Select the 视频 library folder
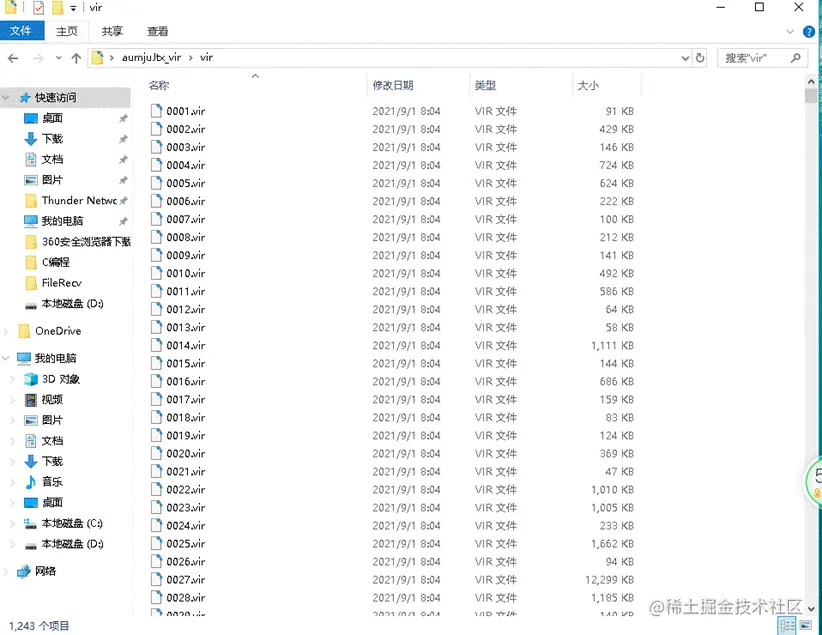Image resolution: width=822 pixels, height=635 pixels. point(52,400)
